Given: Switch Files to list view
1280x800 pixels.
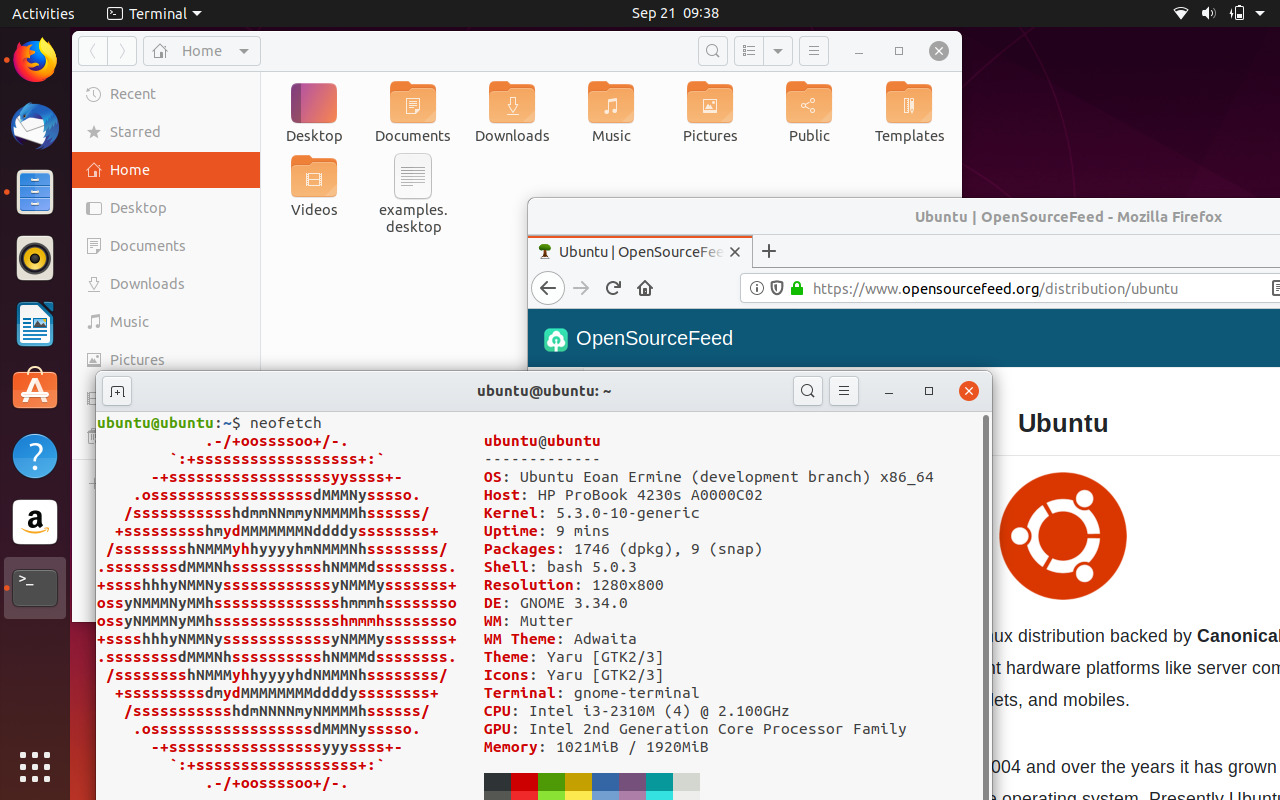Looking at the screenshot, I should (748, 51).
